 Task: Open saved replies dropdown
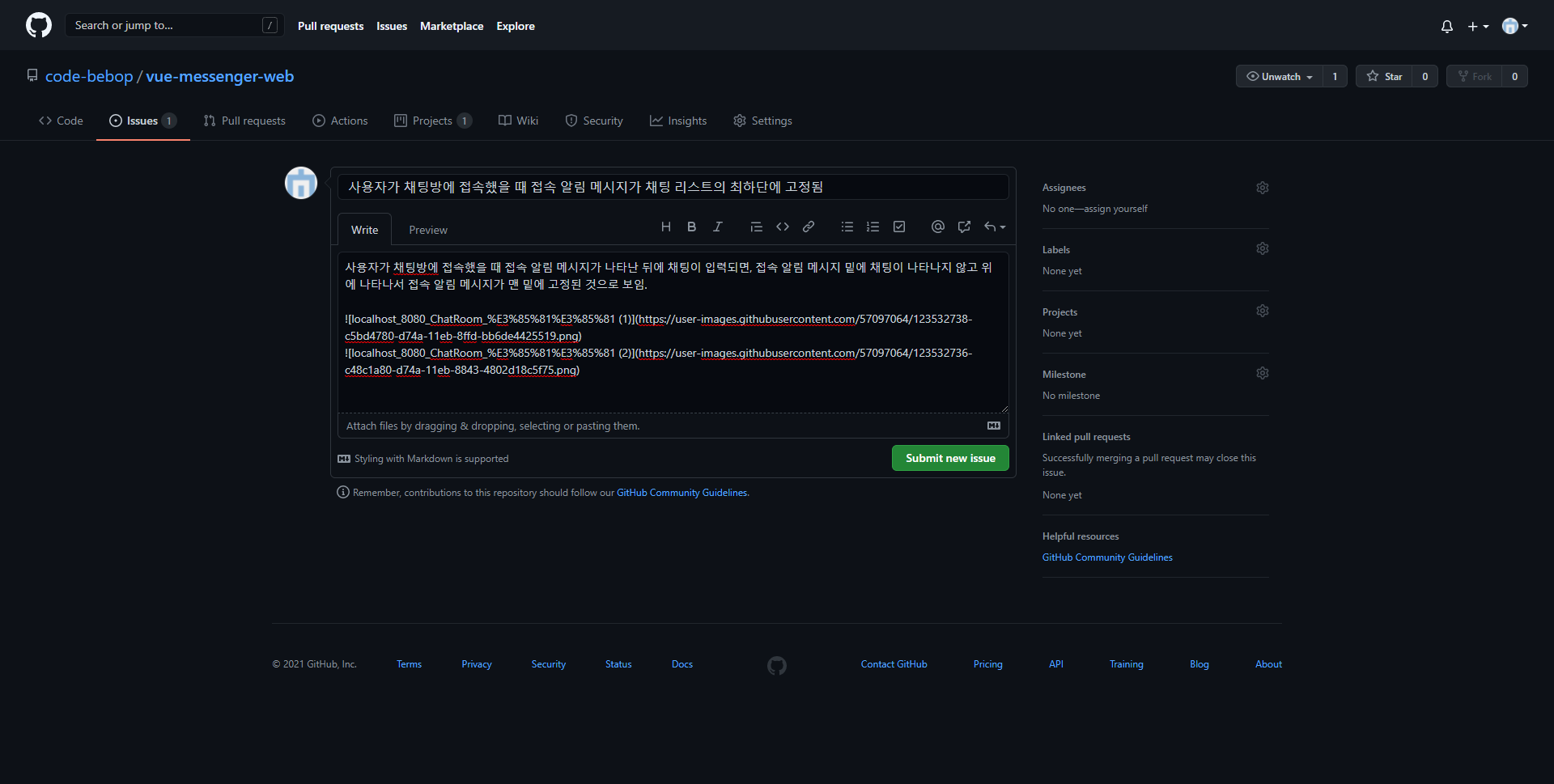[995, 227]
